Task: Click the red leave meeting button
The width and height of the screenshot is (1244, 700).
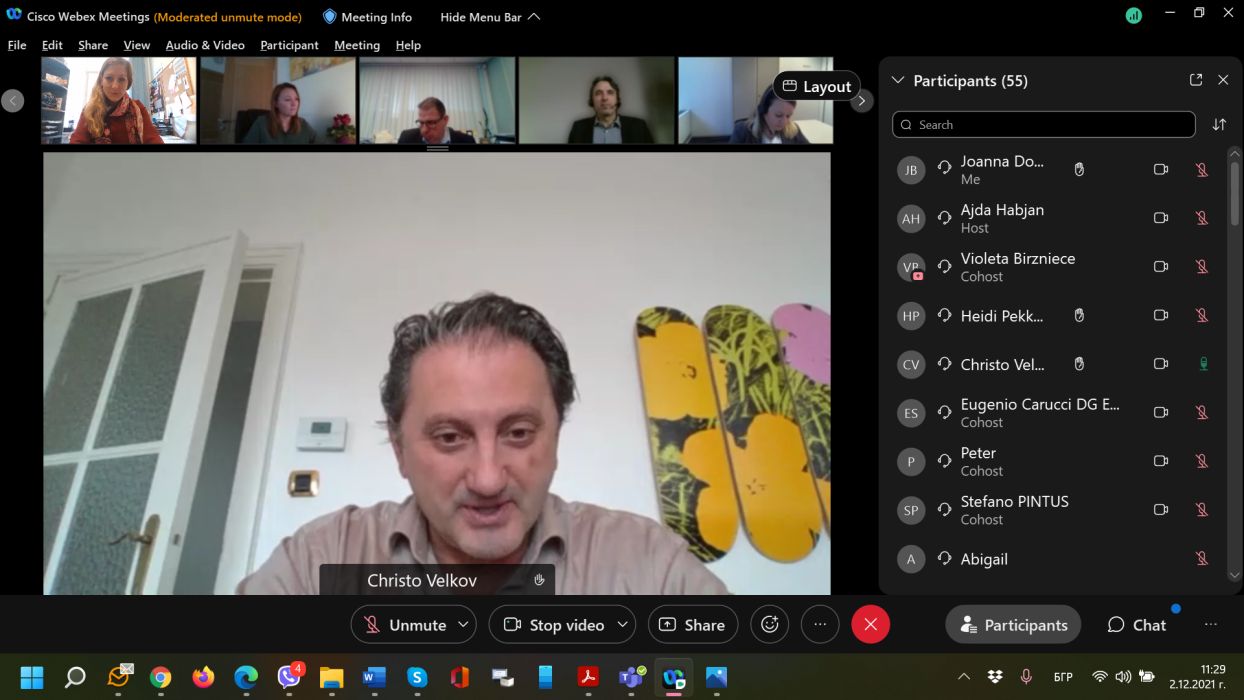Action: click(870, 624)
